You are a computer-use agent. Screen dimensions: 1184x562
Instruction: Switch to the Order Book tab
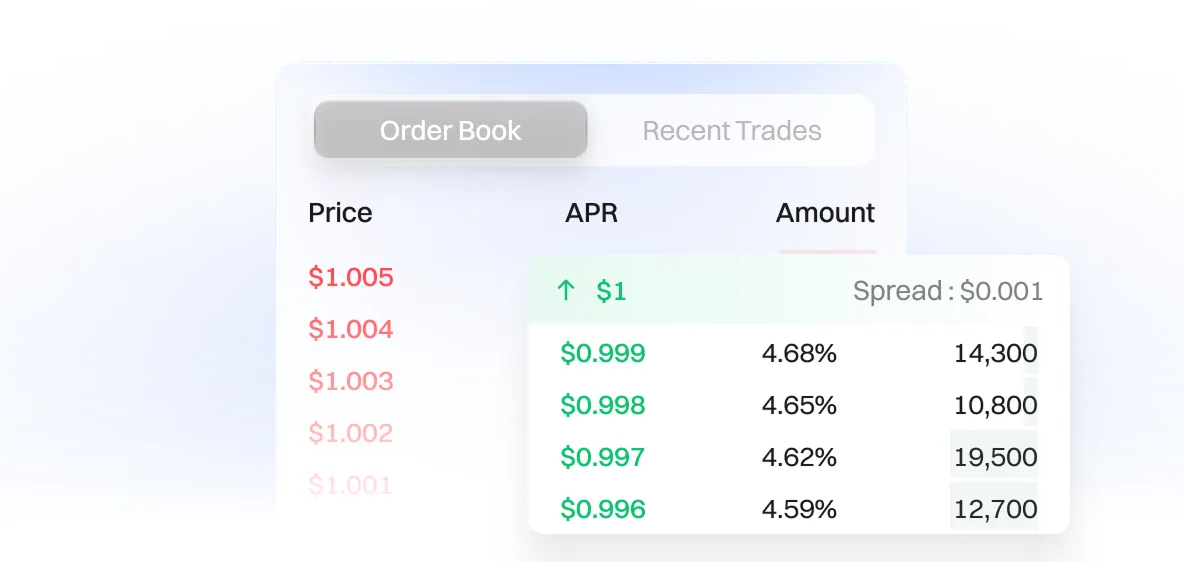coord(450,131)
